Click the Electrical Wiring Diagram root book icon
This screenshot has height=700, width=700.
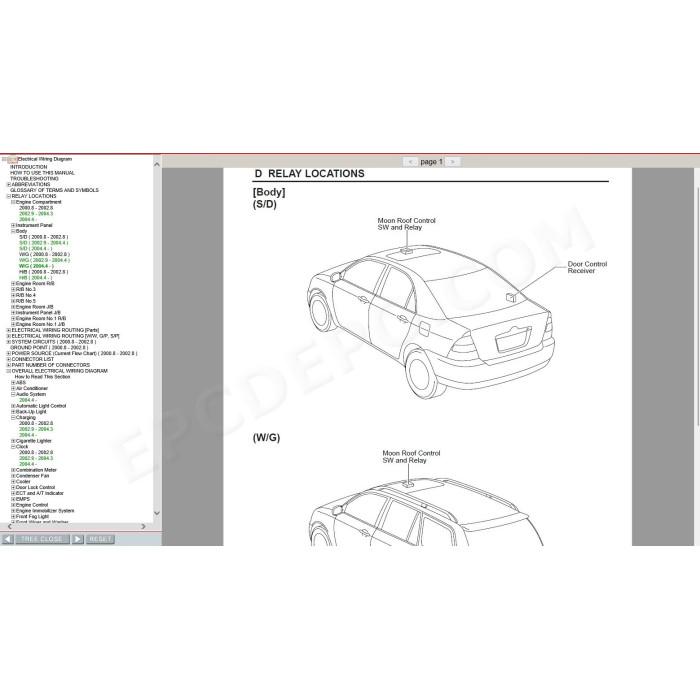(12, 159)
